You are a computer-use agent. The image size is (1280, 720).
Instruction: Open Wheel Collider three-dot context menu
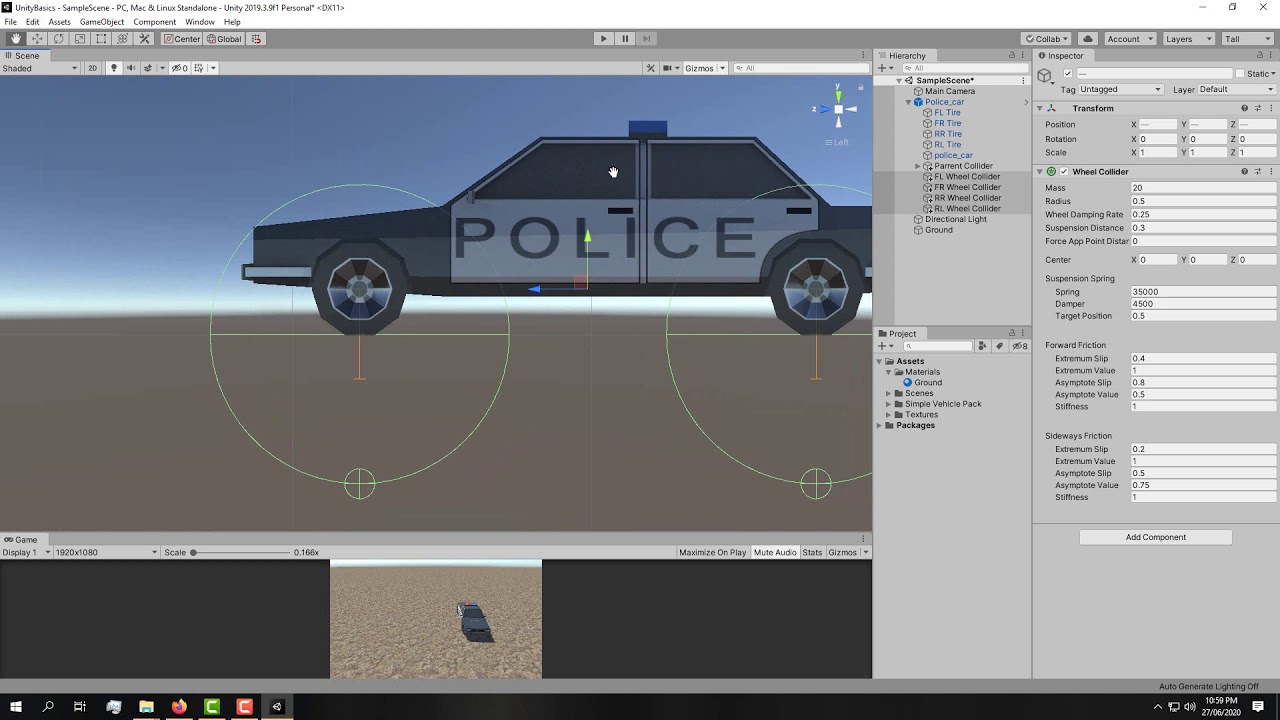[x=1270, y=172]
